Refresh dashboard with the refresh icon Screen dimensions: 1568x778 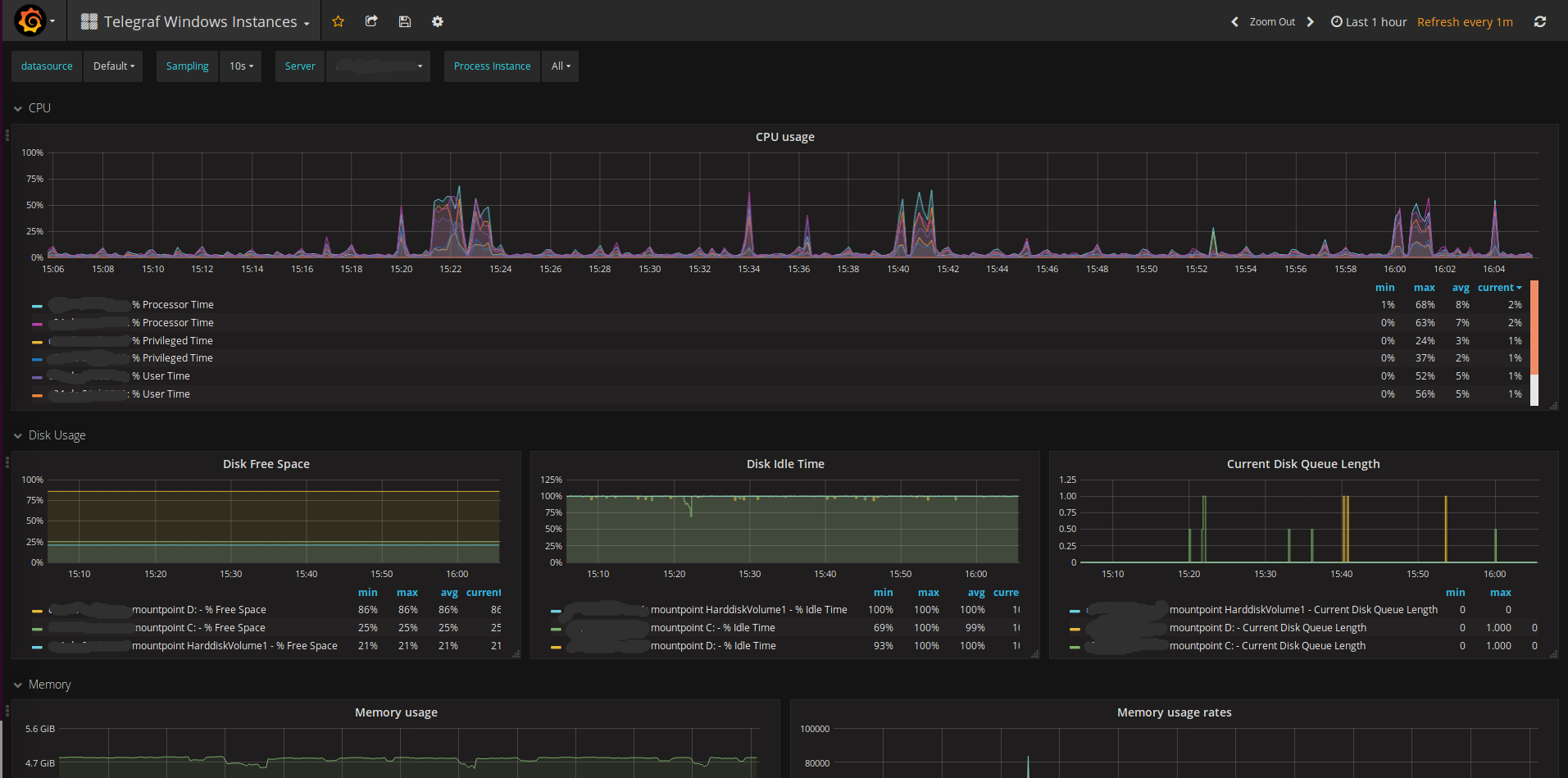[1540, 22]
